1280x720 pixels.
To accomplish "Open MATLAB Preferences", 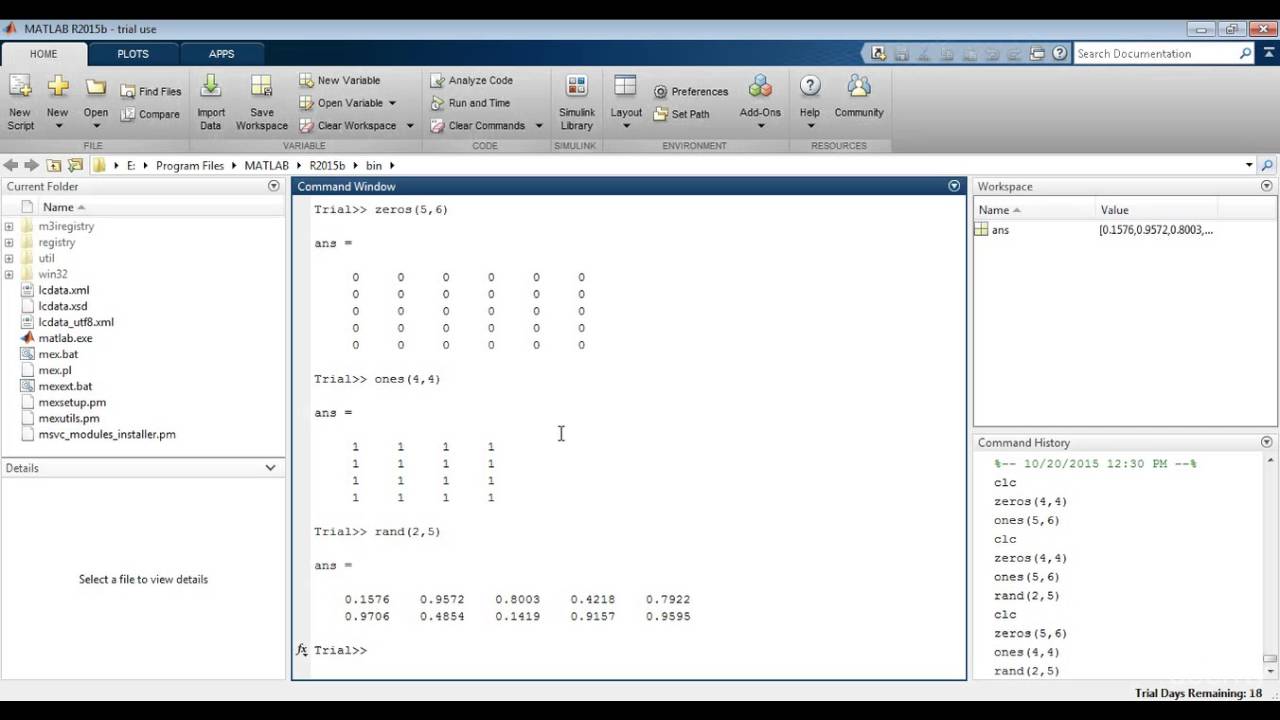I will [691, 91].
